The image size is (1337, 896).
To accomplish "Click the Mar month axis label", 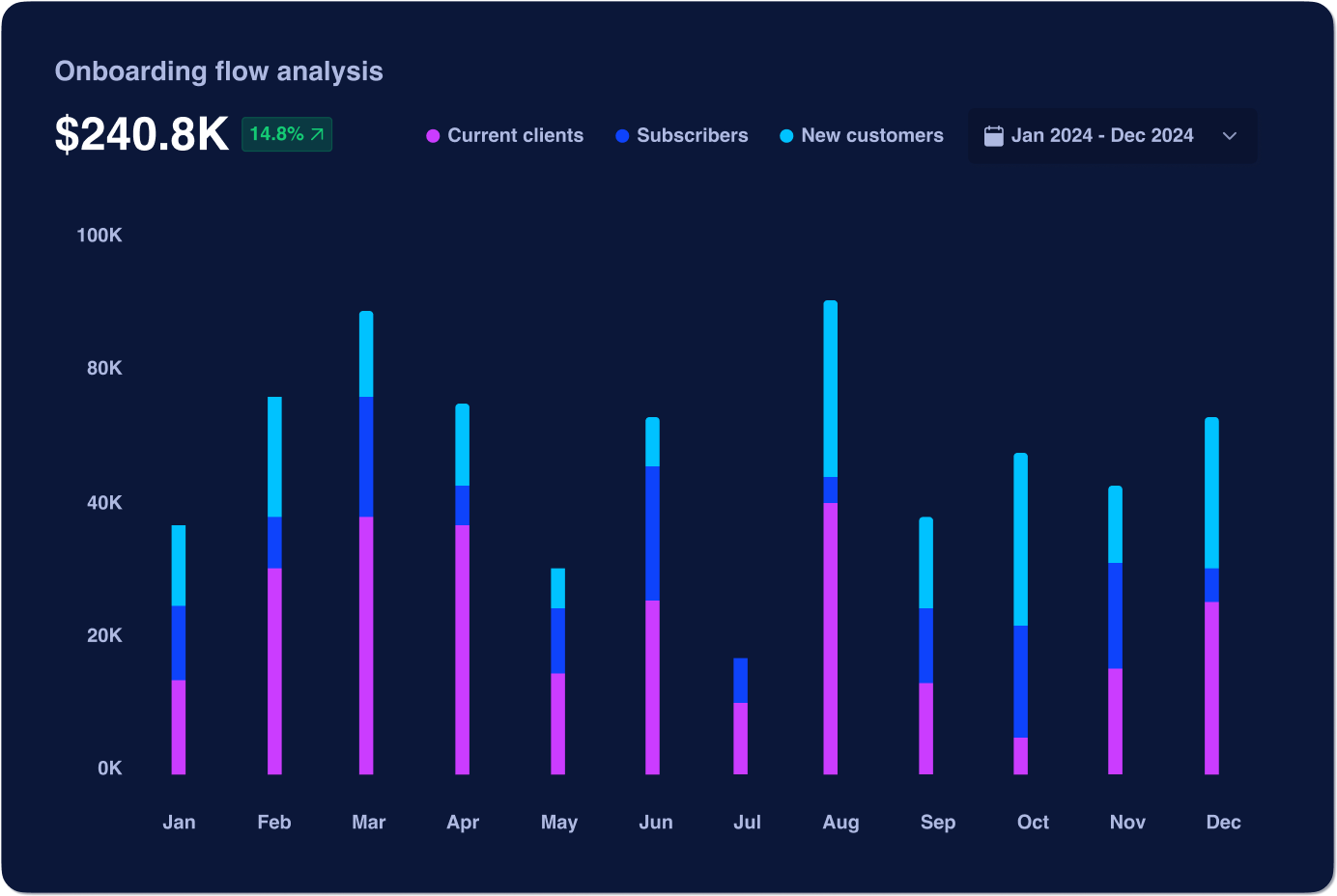I will coord(369,822).
